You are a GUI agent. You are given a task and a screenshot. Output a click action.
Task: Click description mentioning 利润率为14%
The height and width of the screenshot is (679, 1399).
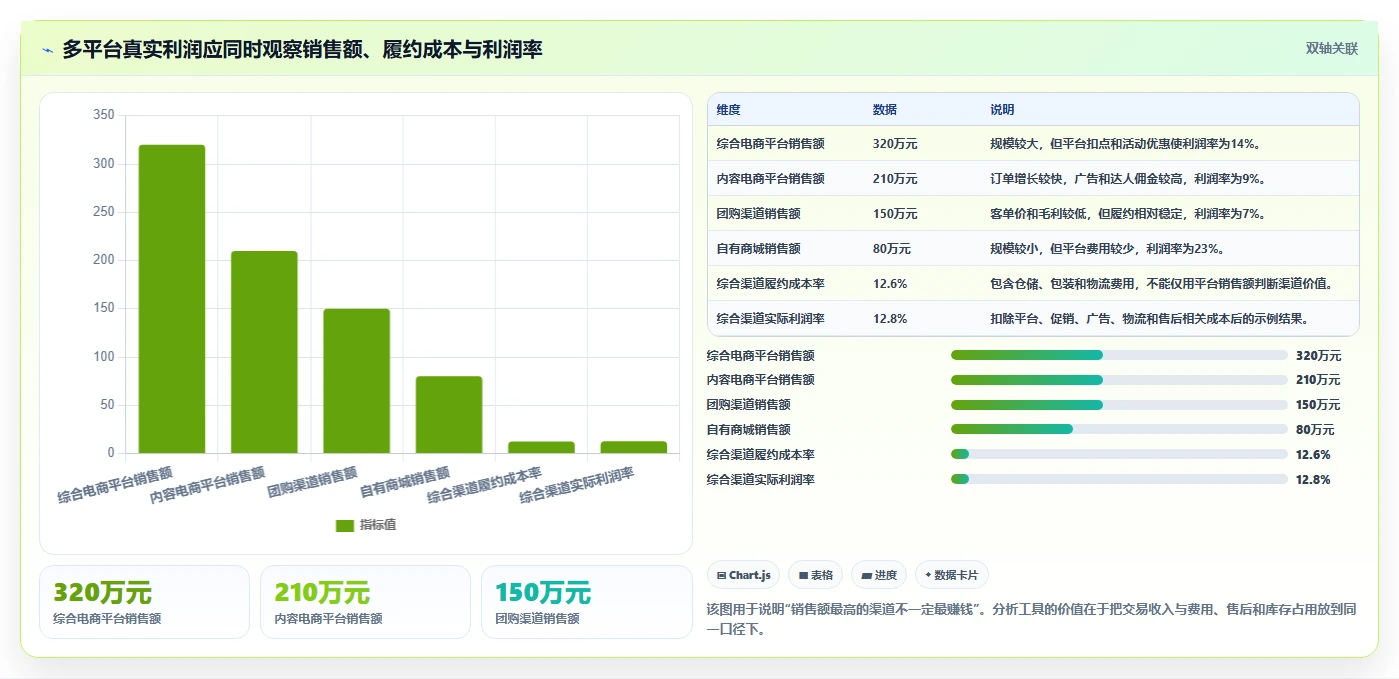click(x=1125, y=144)
